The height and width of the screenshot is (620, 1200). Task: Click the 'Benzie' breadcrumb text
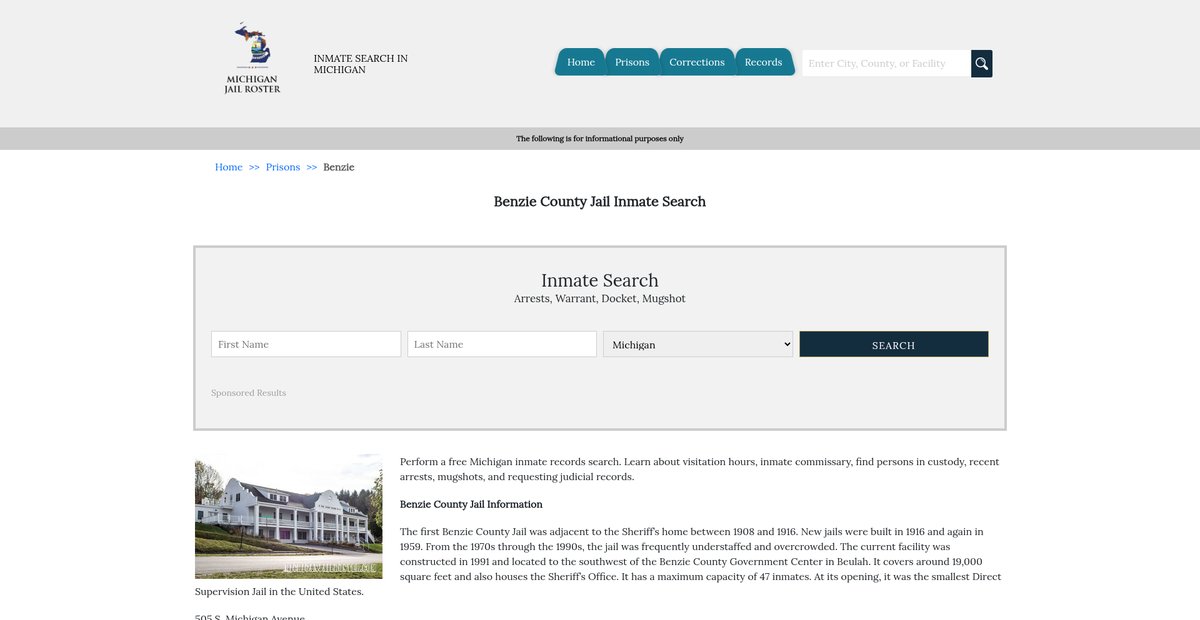click(x=339, y=167)
